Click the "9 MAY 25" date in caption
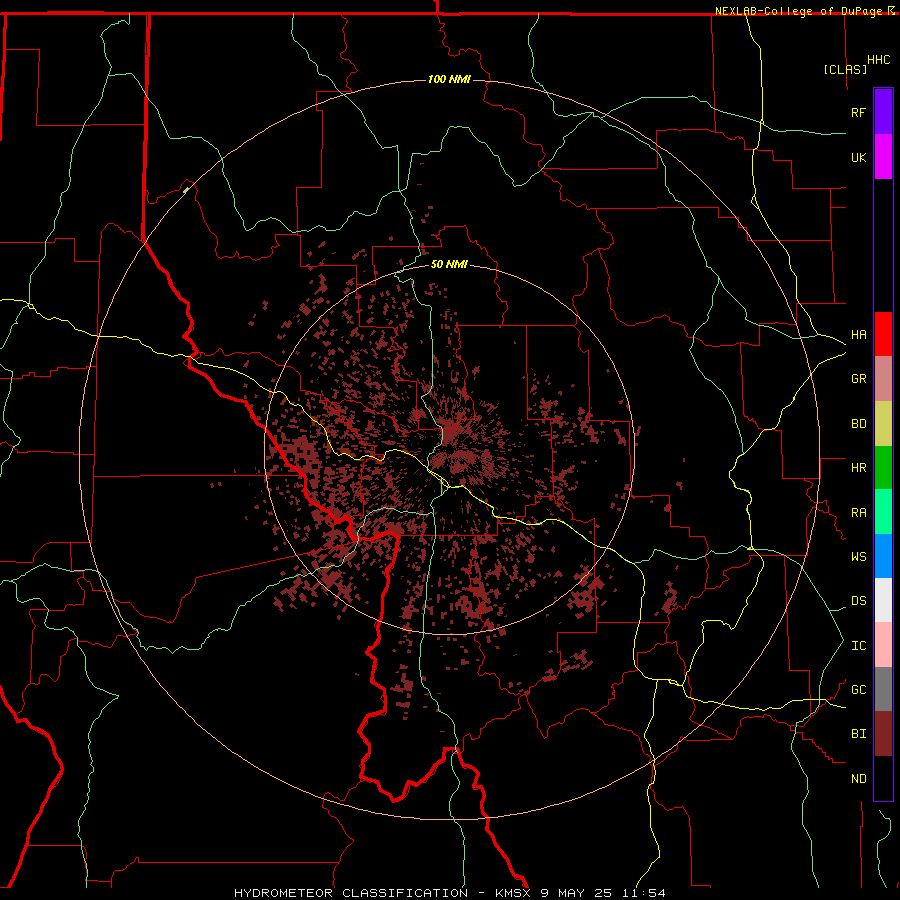 tap(576, 893)
